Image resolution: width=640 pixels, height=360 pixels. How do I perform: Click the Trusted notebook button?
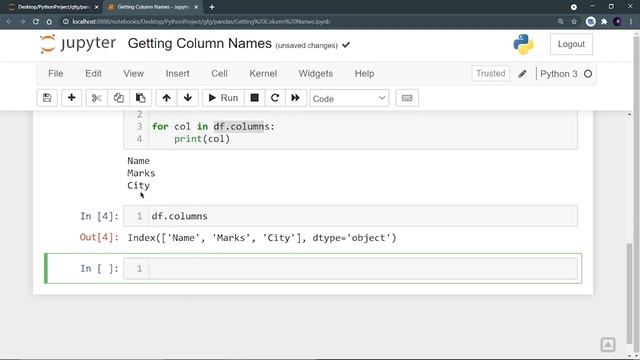[x=491, y=73]
